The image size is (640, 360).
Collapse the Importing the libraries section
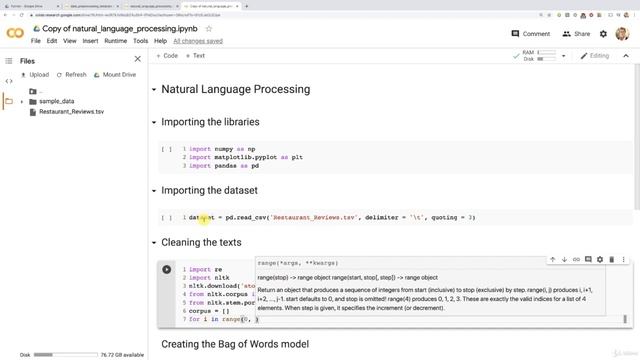tap(154, 122)
